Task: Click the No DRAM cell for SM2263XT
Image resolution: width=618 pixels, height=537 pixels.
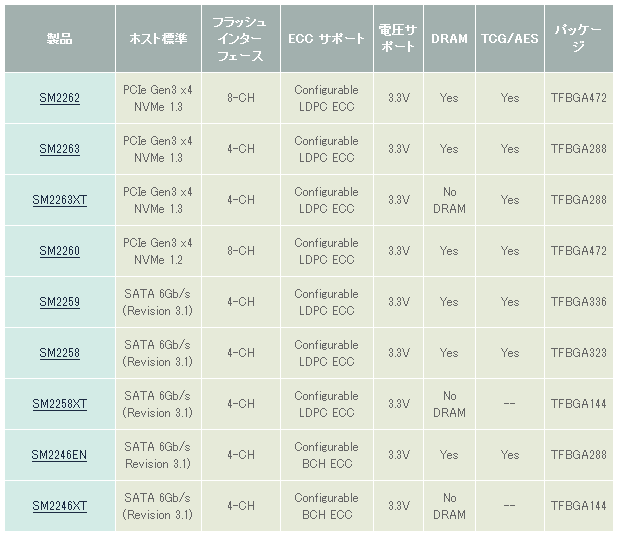Action: (449, 200)
